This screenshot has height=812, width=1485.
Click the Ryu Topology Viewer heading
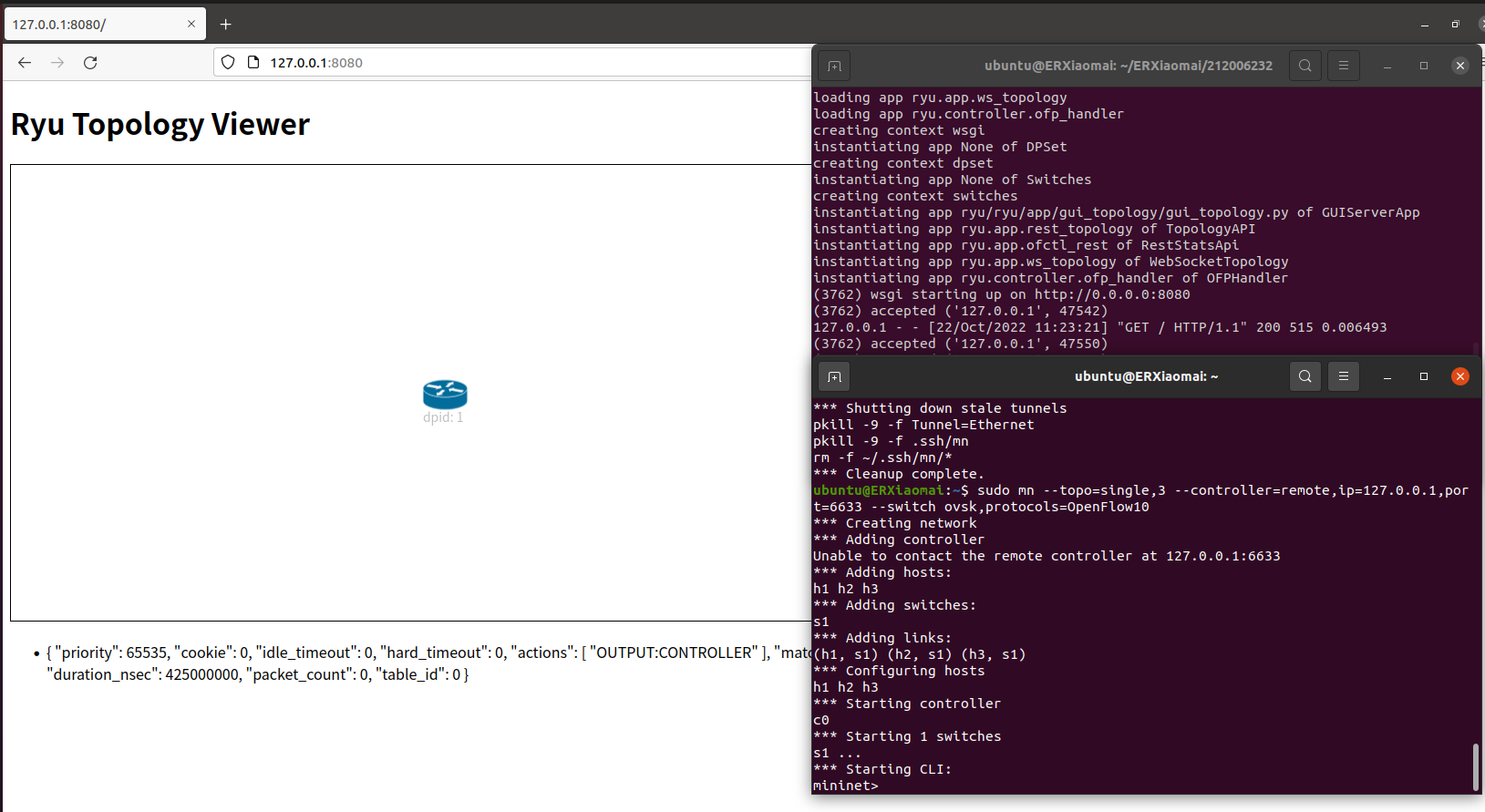point(160,124)
